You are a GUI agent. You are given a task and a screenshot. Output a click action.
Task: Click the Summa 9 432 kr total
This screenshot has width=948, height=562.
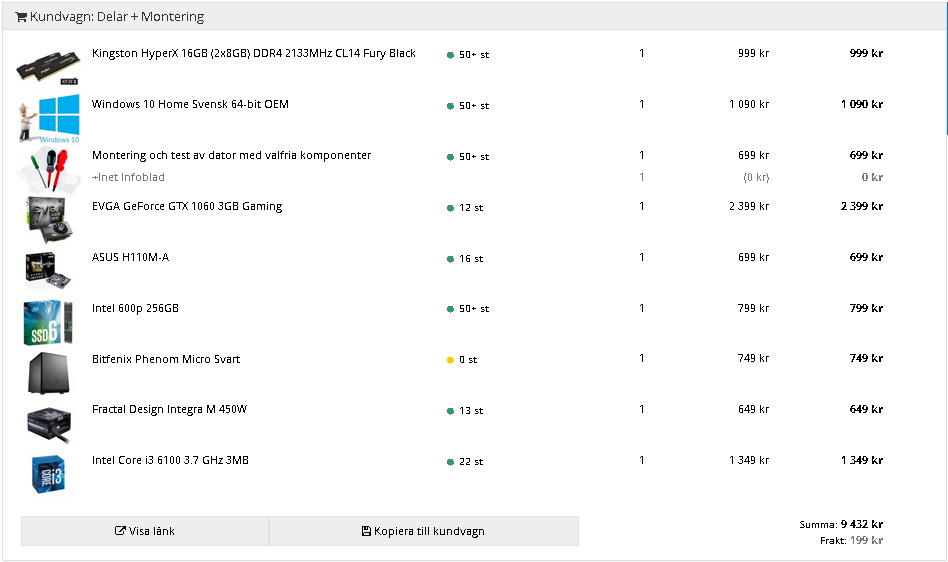pyautogui.click(x=841, y=525)
